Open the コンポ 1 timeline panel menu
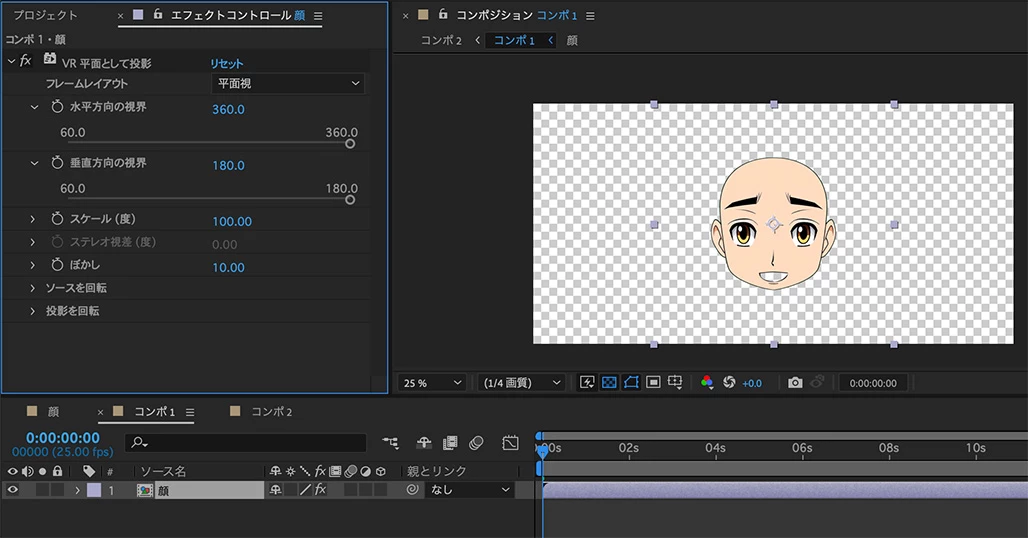 190,412
